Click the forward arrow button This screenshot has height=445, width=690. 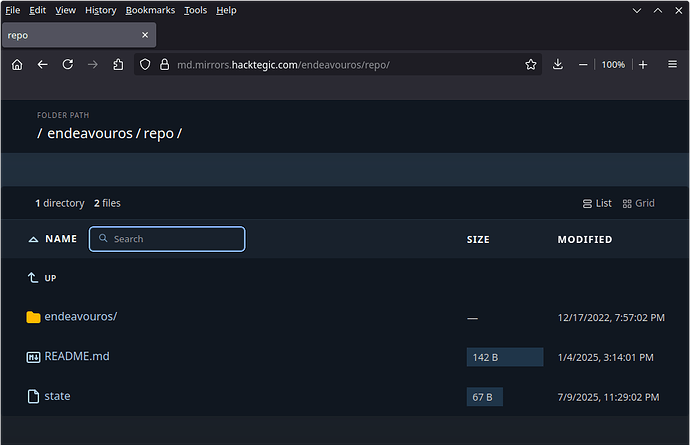[93, 65]
